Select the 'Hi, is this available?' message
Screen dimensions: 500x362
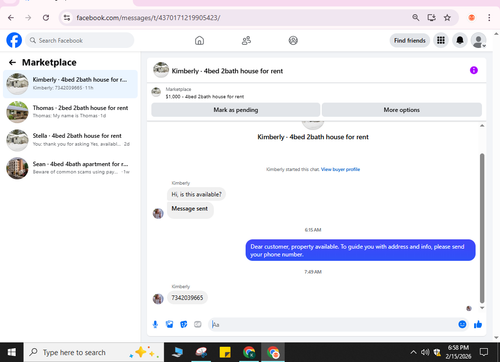(196, 194)
